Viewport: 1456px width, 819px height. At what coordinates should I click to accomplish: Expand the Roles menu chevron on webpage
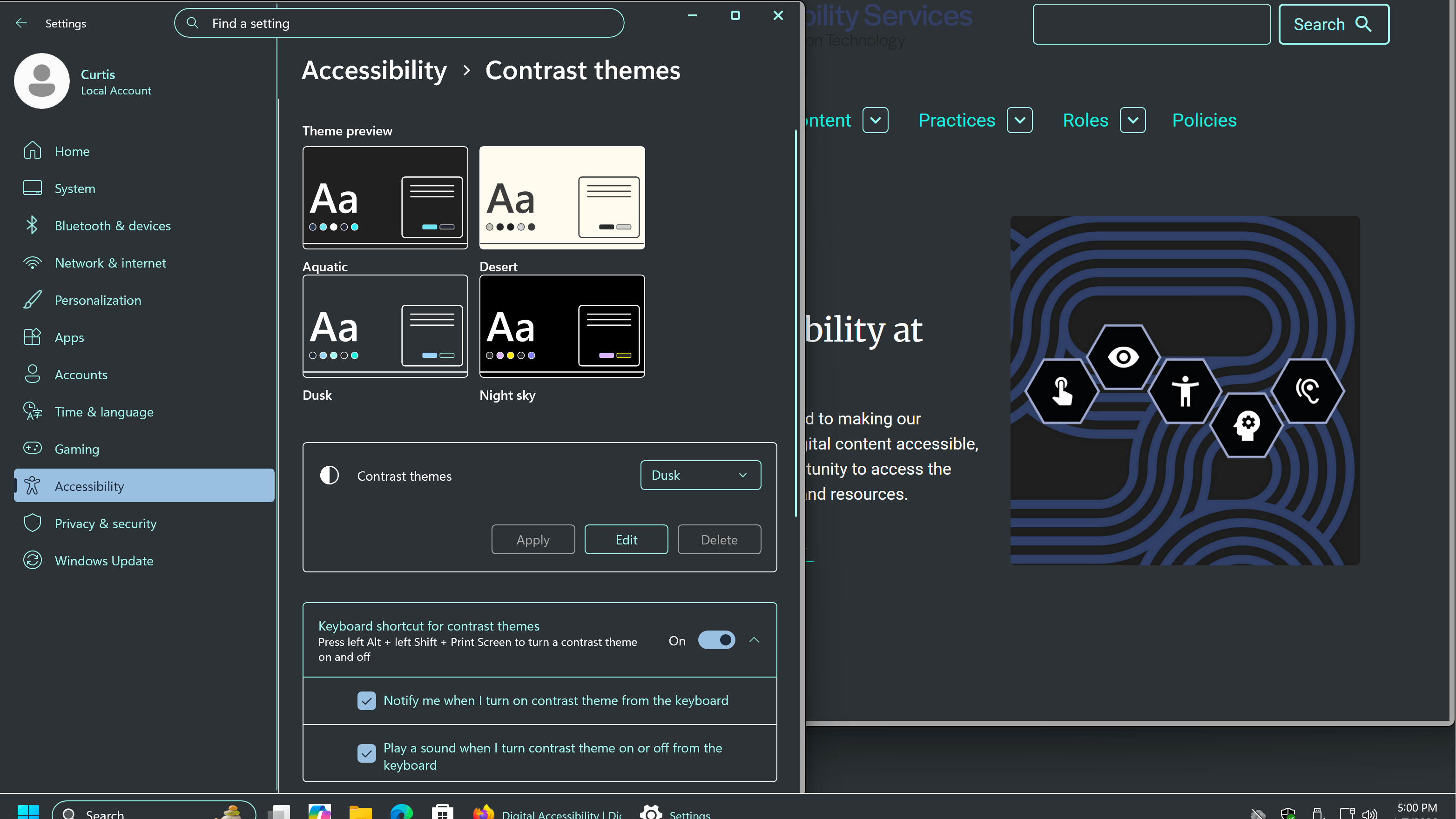click(x=1132, y=121)
